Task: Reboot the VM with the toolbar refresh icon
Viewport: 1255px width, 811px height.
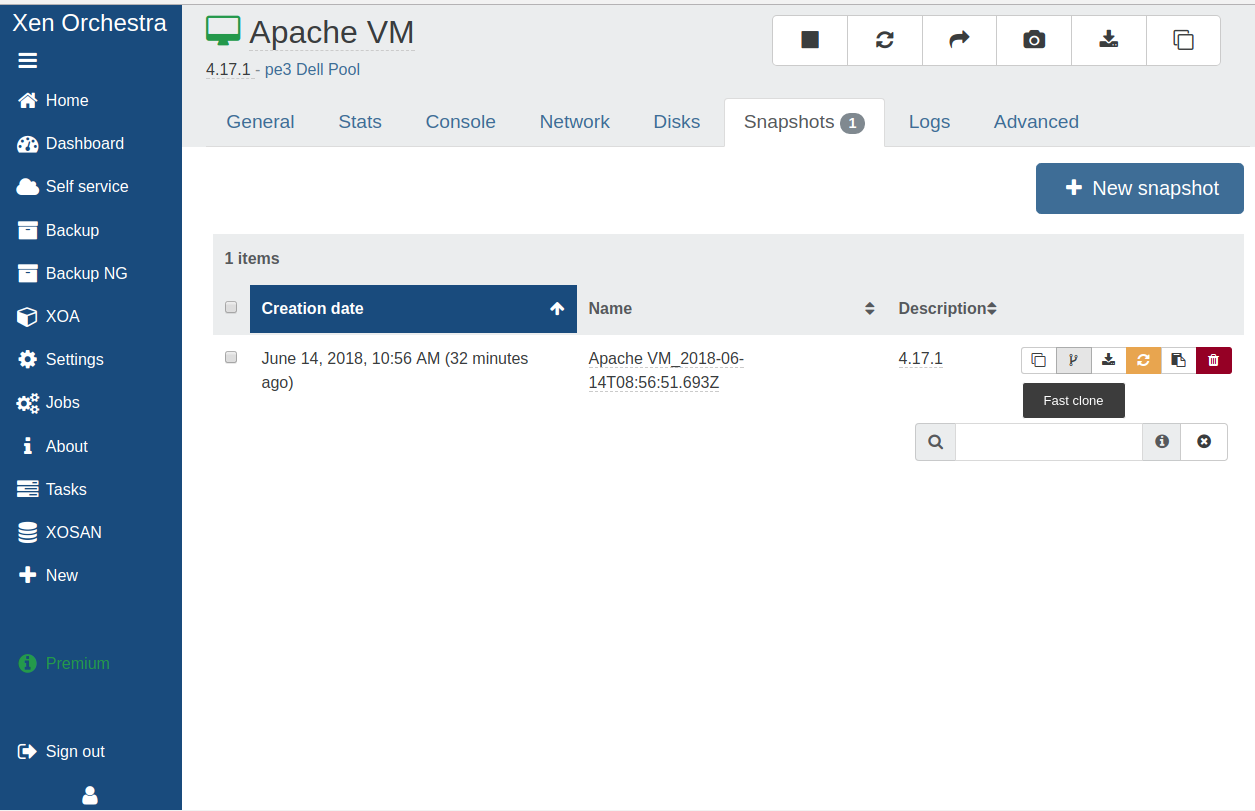Action: pyautogui.click(x=885, y=40)
